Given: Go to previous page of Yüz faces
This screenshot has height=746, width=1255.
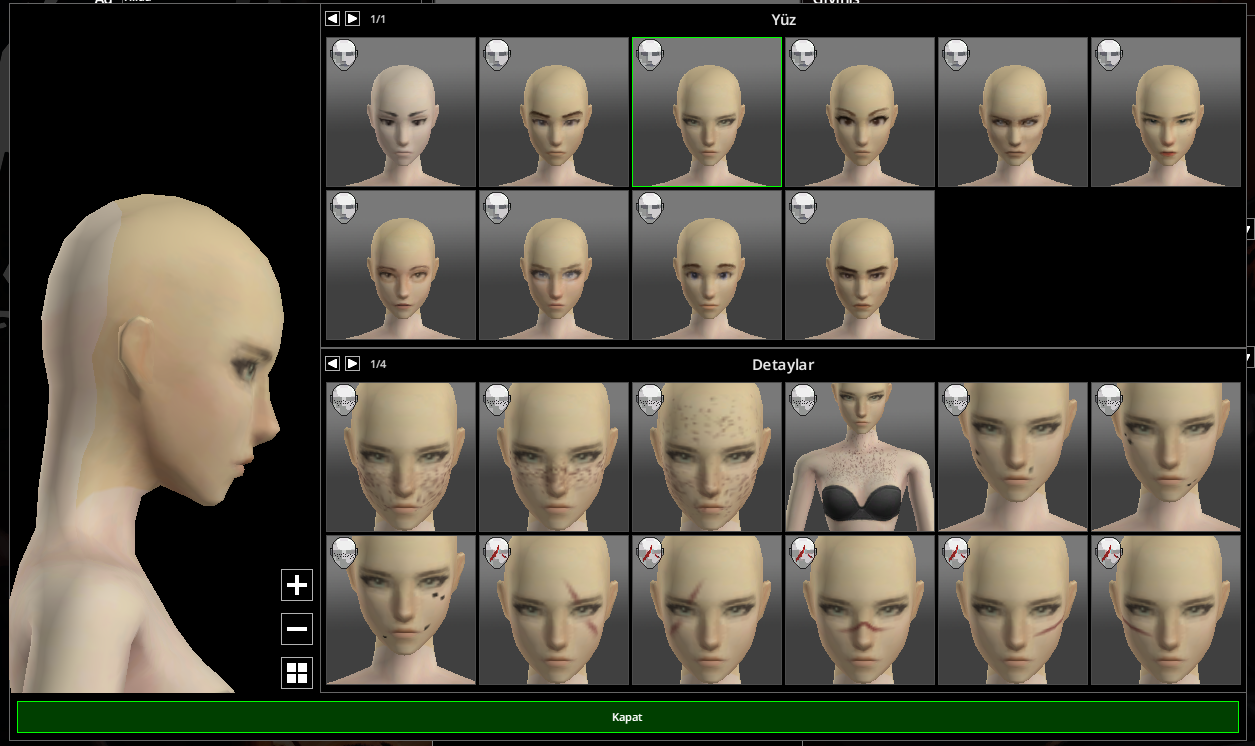Looking at the screenshot, I should pyautogui.click(x=333, y=19).
